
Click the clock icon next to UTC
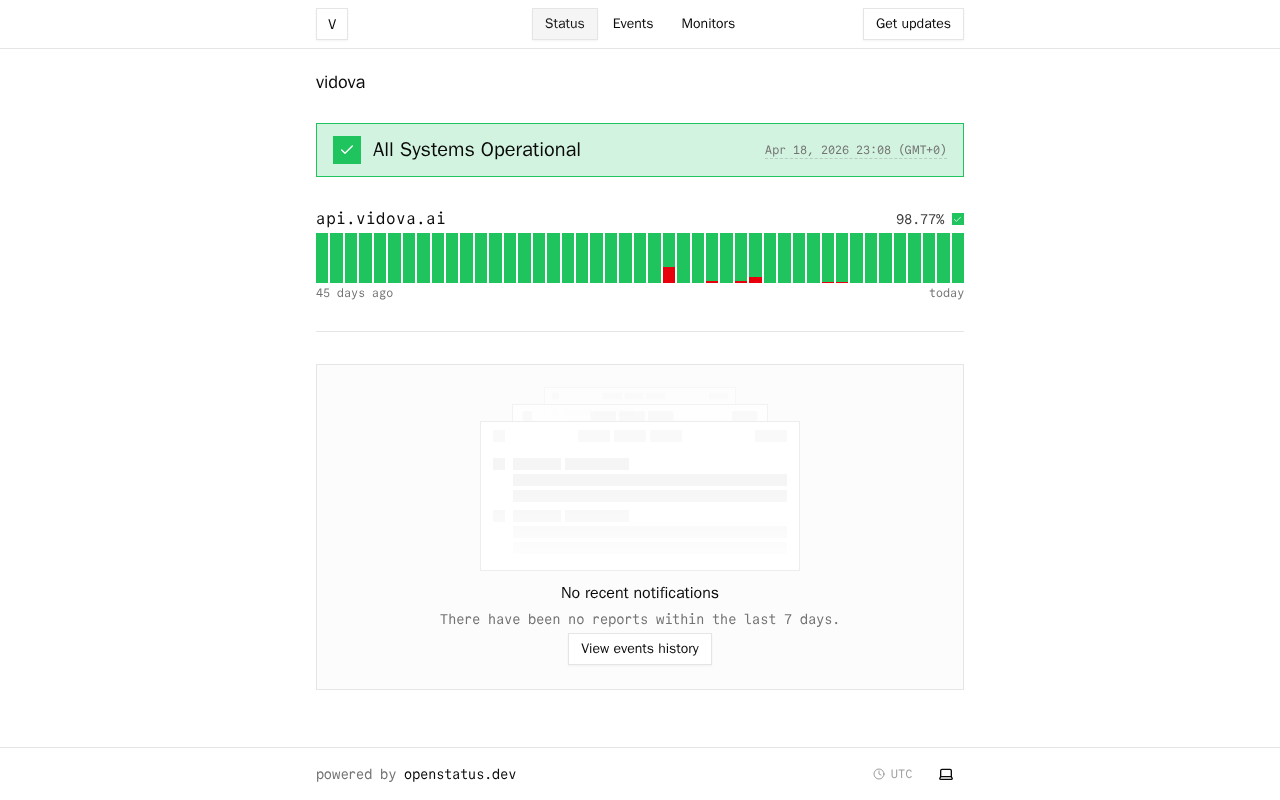pyautogui.click(x=879, y=774)
